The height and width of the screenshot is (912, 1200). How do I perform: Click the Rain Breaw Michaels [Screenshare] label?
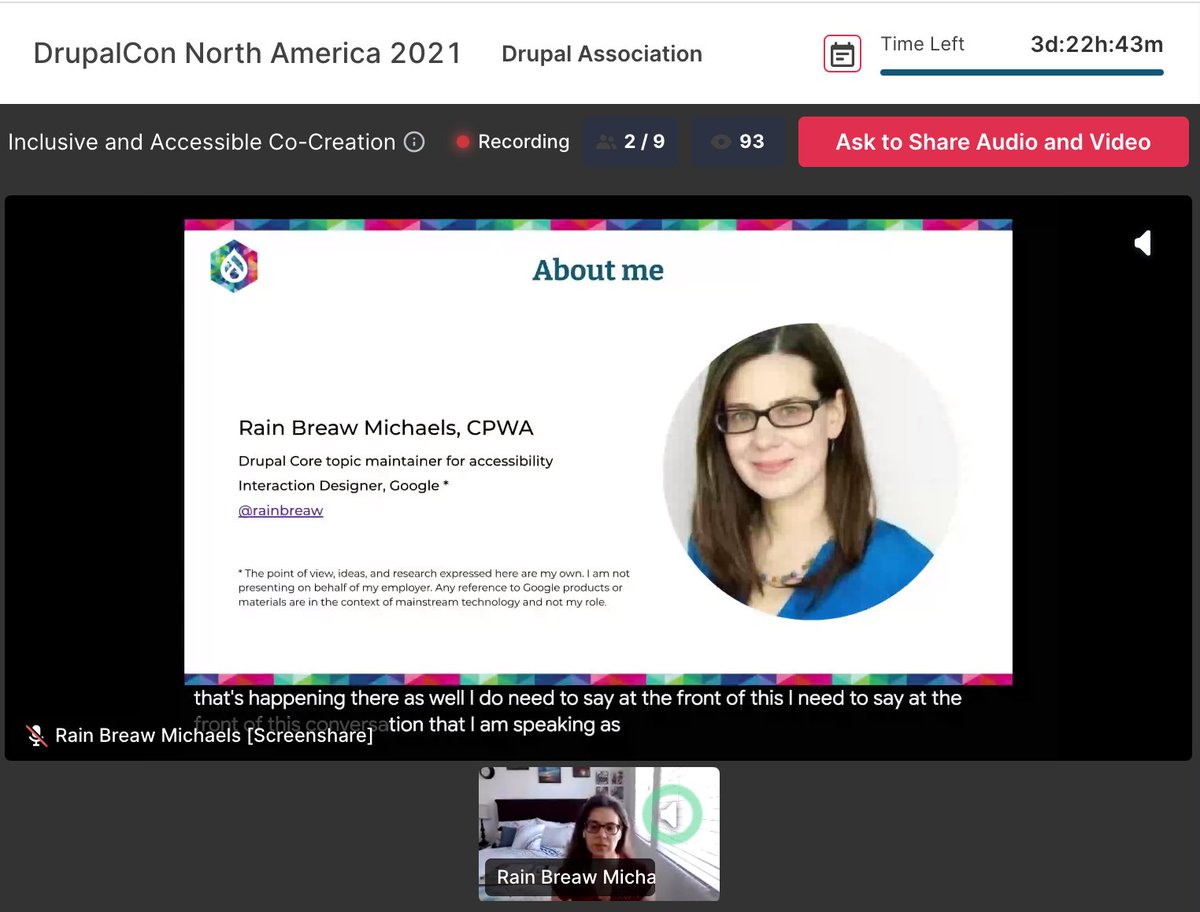click(x=214, y=736)
